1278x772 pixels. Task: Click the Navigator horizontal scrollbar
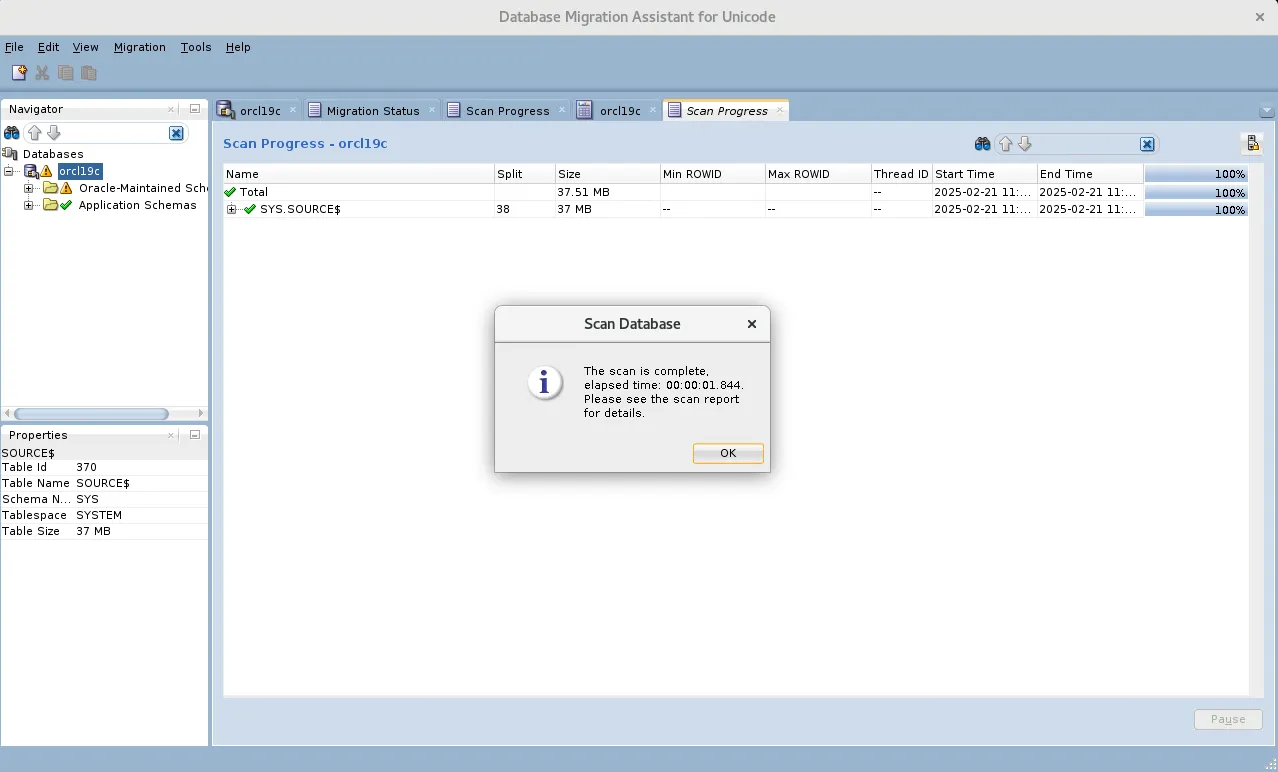90,414
